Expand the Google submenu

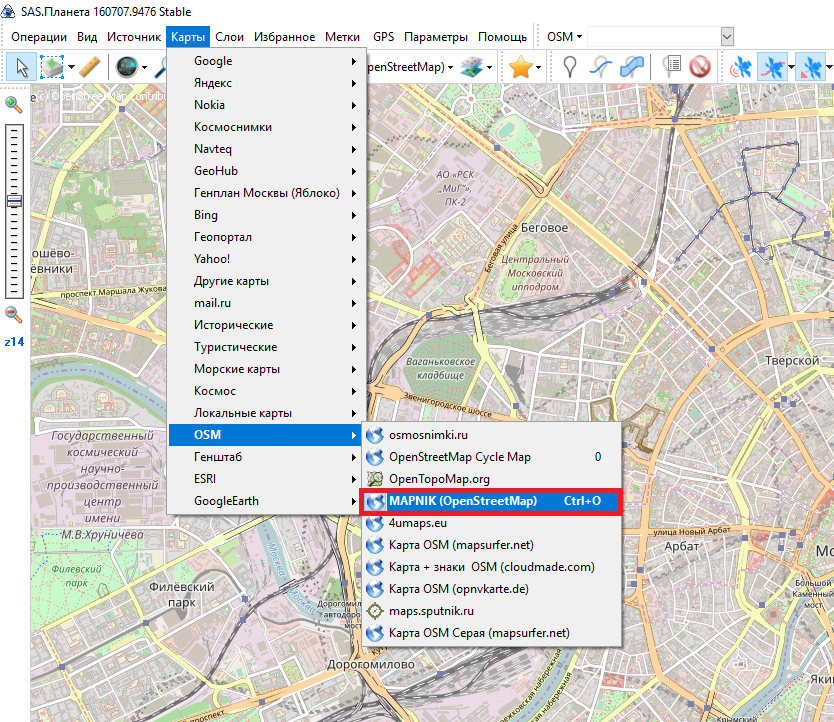coord(267,61)
